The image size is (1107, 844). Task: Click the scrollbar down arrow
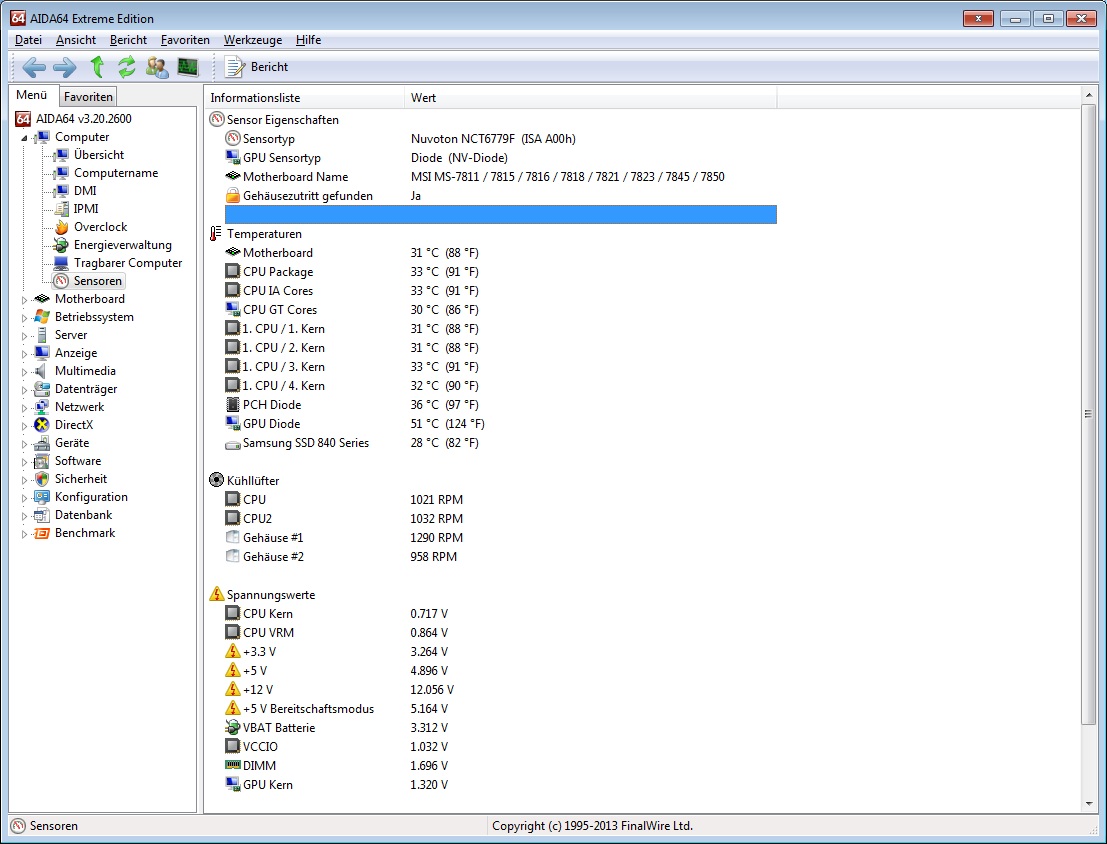tap(1087, 804)
